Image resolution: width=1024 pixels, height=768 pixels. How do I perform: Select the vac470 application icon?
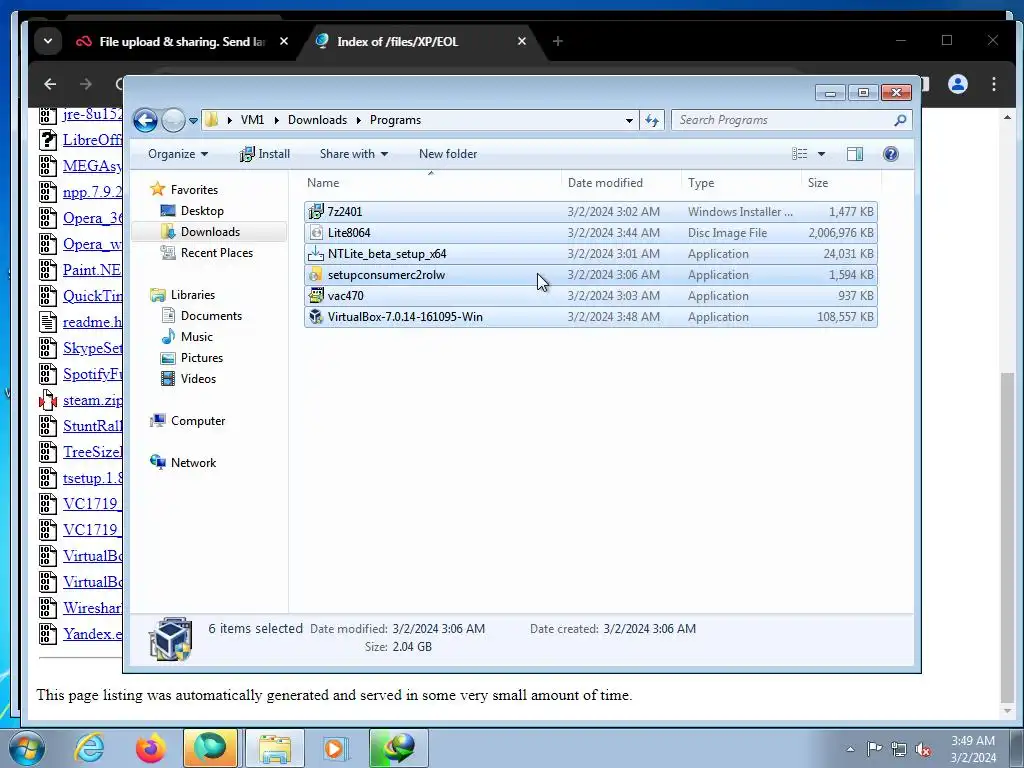pyautogui.click(x=316, y=296)
